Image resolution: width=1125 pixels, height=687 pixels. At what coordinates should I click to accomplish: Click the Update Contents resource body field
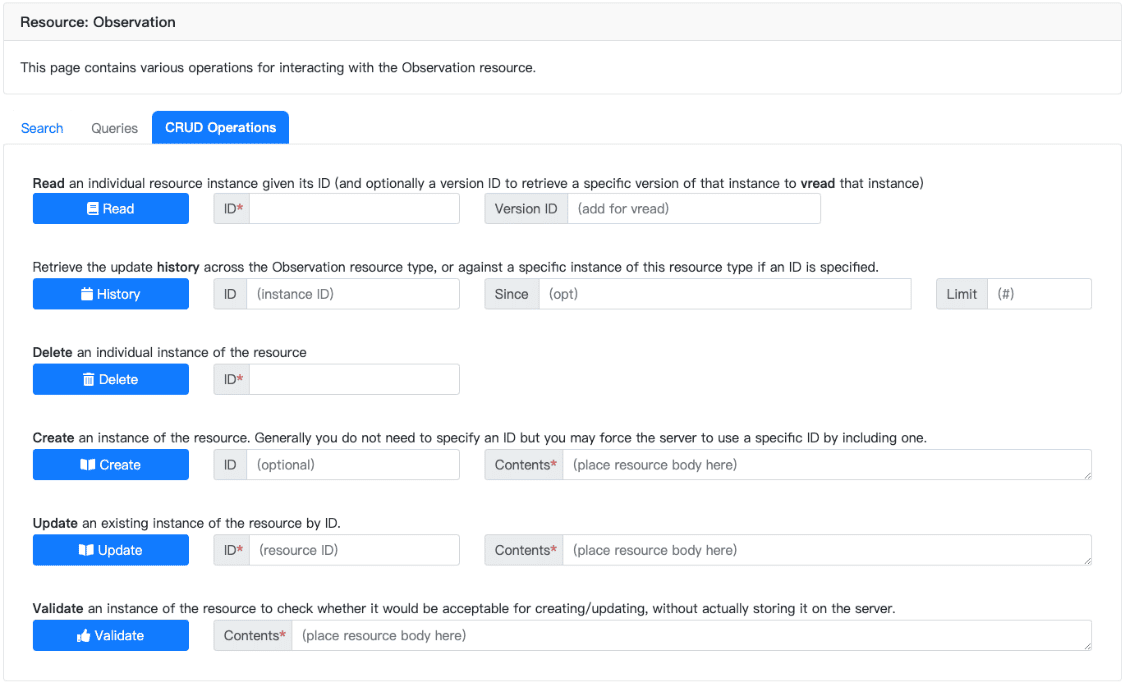pos(827,550)
